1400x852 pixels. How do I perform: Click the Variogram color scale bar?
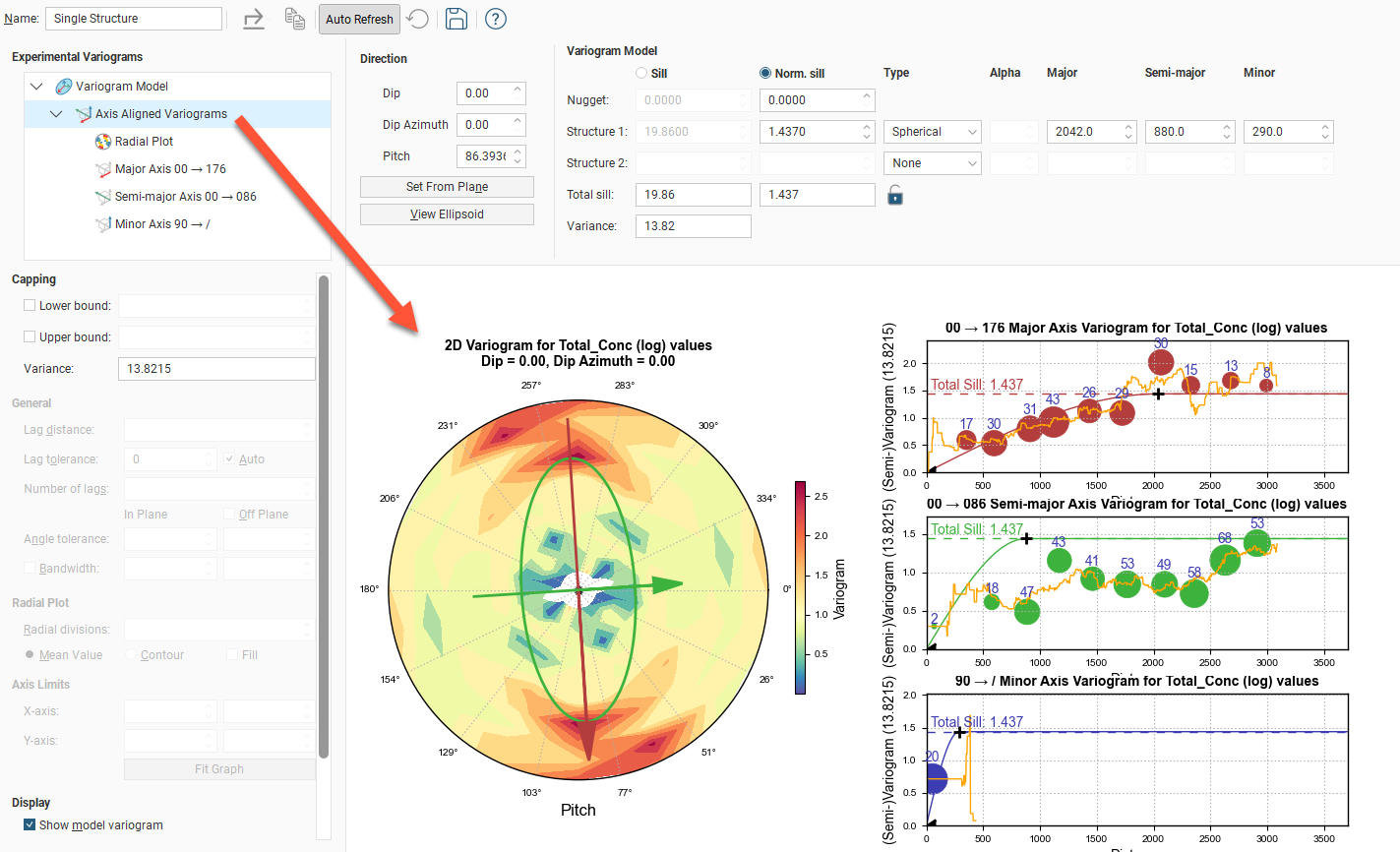click(x=800, y=587)
